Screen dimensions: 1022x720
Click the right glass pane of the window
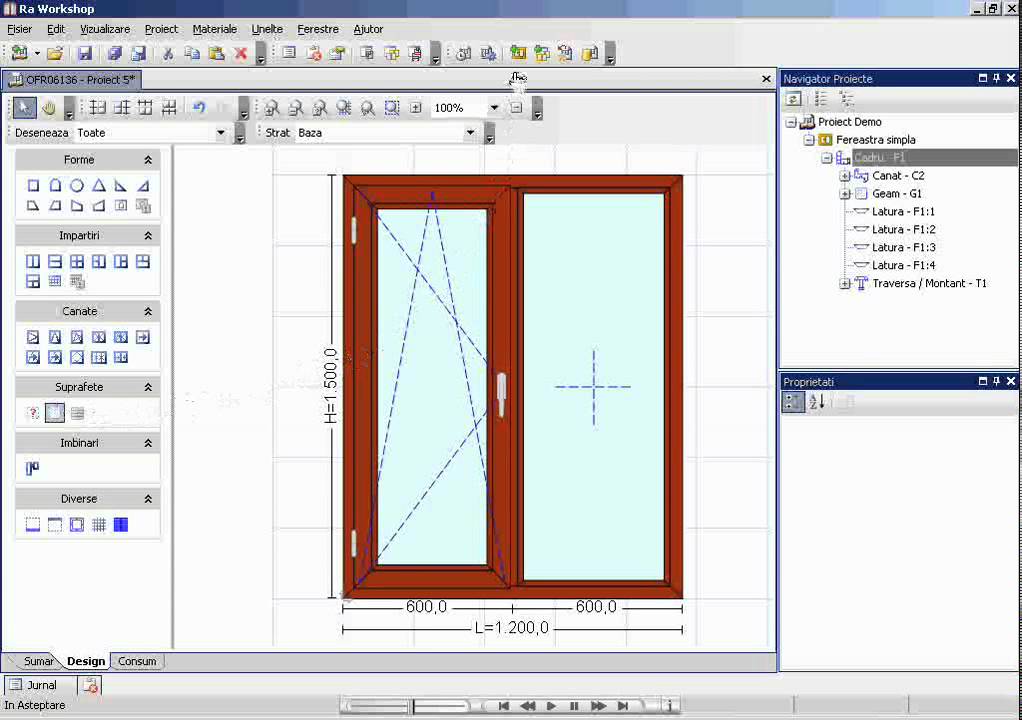tap(594, 386)
